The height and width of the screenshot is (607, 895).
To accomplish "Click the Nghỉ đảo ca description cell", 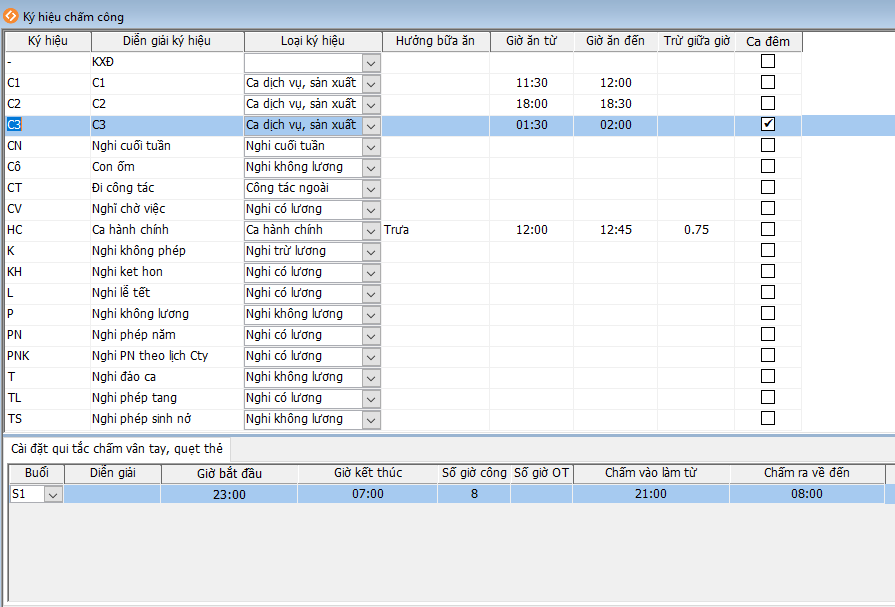I will pos(167,377).
